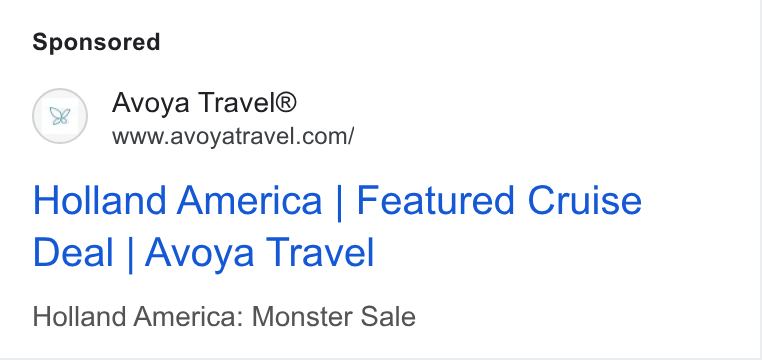Click the word "America" in the blue headline
Image resolution: width=762 pixels, height=360 pixels.
tap(249, 200)
